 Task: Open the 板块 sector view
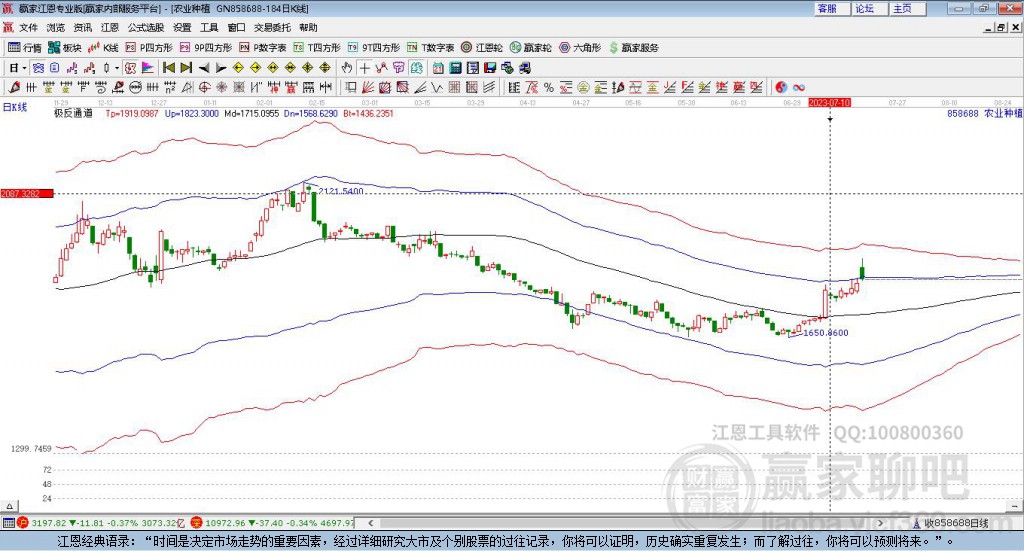(64, 48)
